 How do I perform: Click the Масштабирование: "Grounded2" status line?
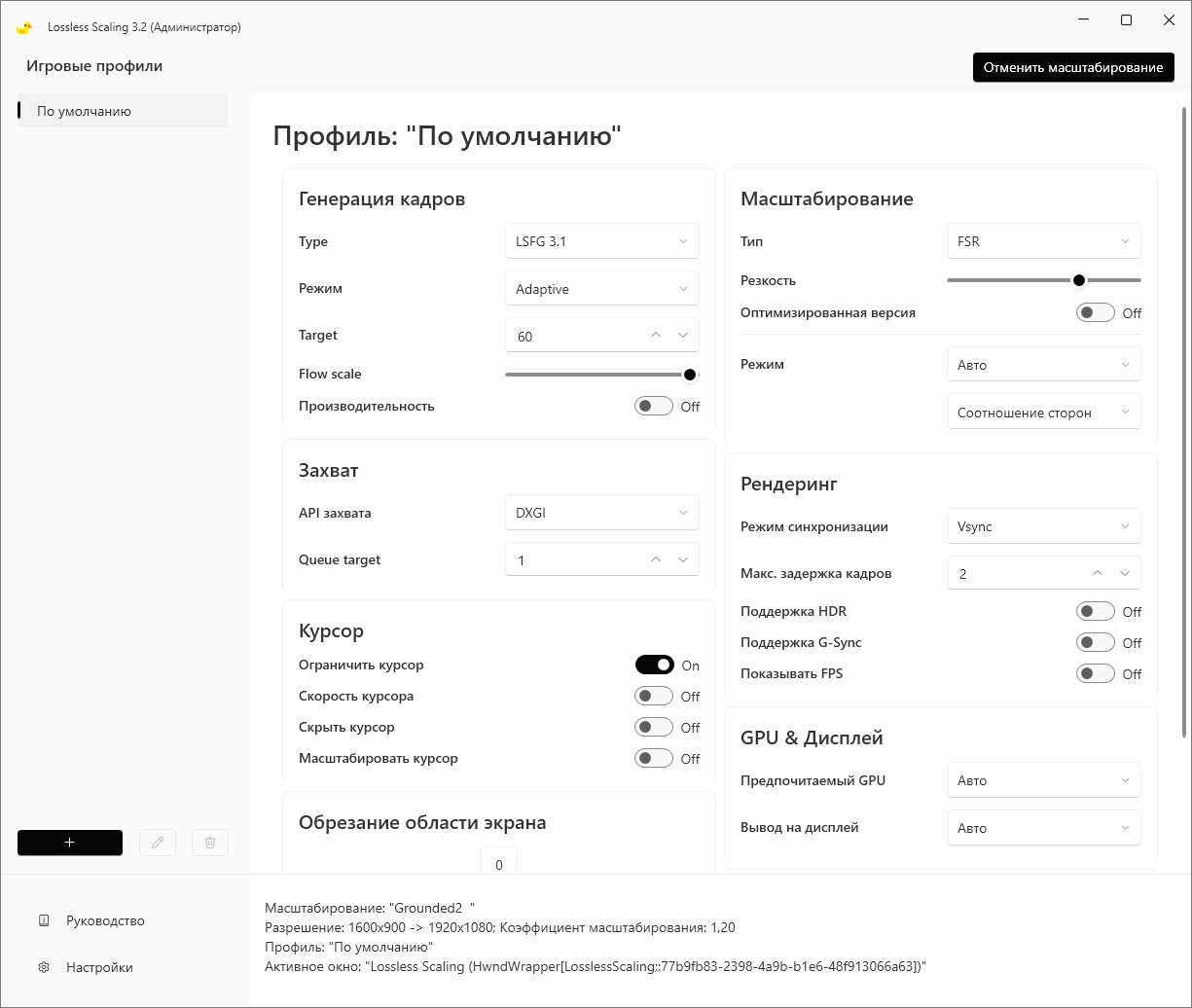point(370,907)
